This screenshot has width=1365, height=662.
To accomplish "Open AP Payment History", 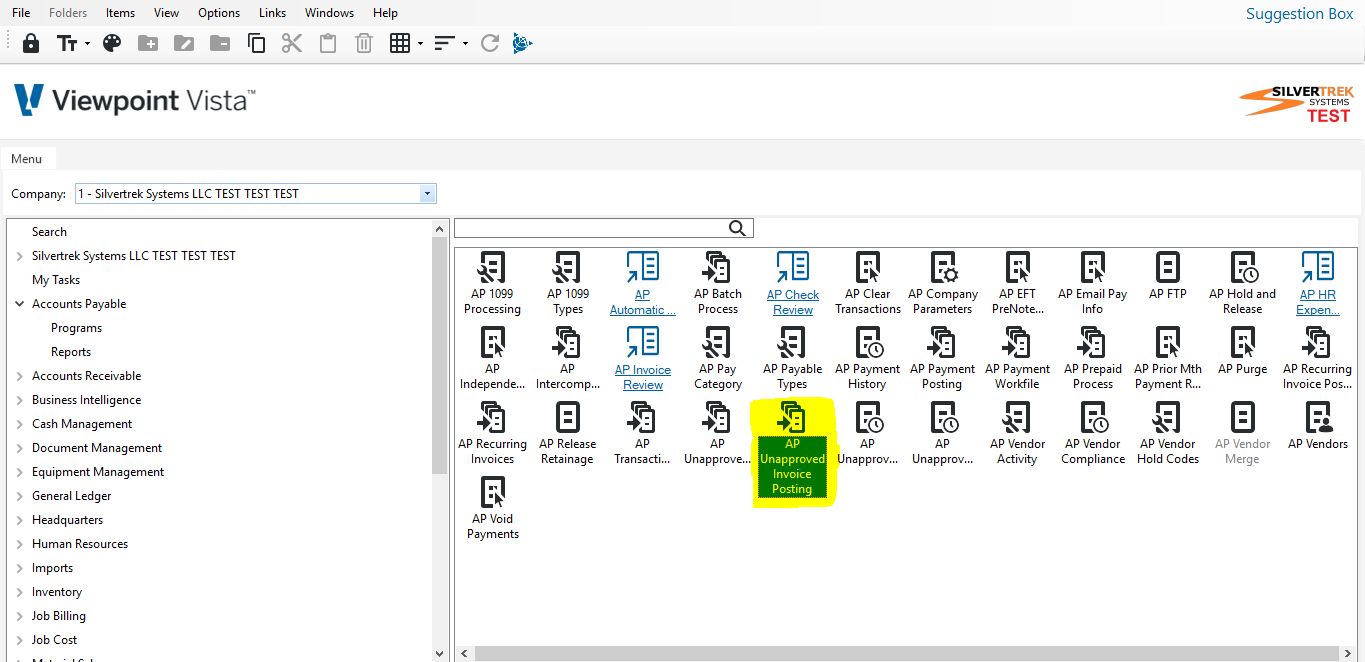I will pos(867,359).
